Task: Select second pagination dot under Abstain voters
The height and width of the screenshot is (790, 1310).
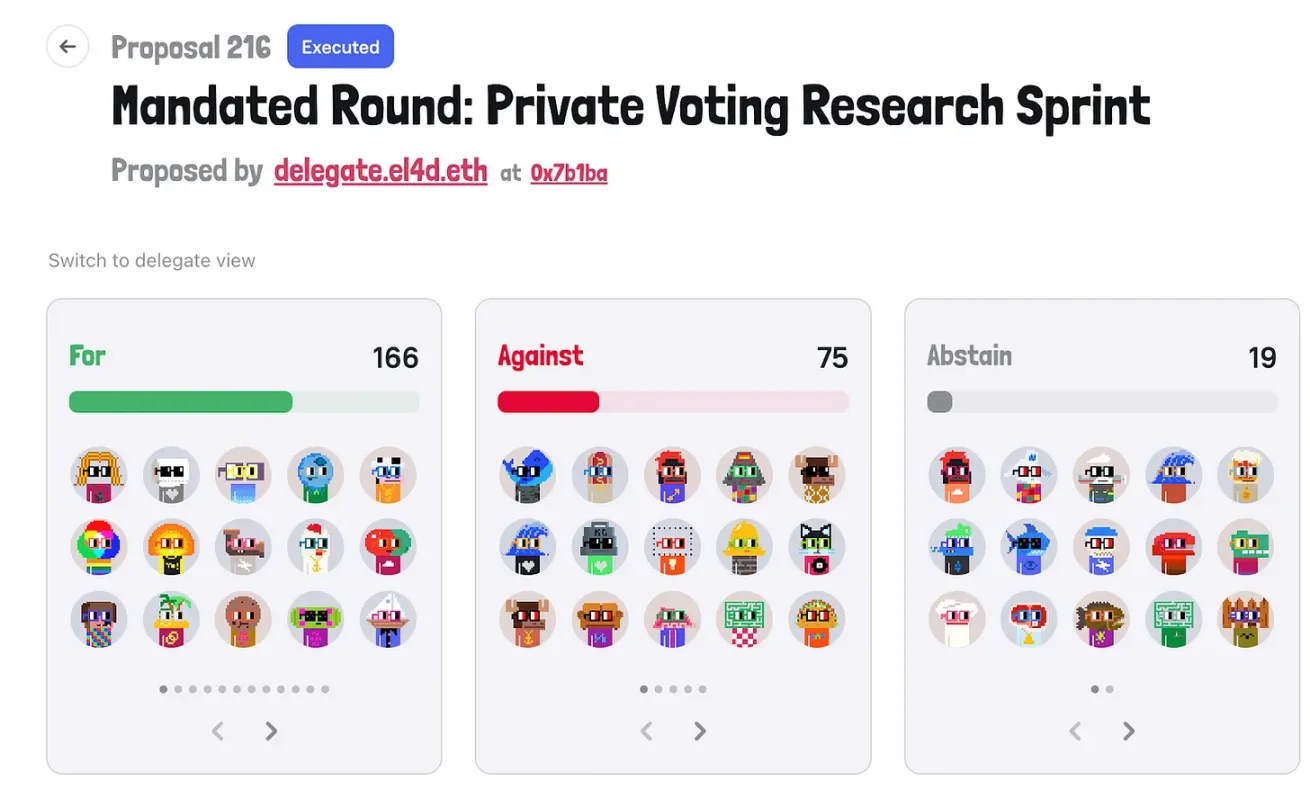Action: pyautogui.click(x=1109, y=689)
